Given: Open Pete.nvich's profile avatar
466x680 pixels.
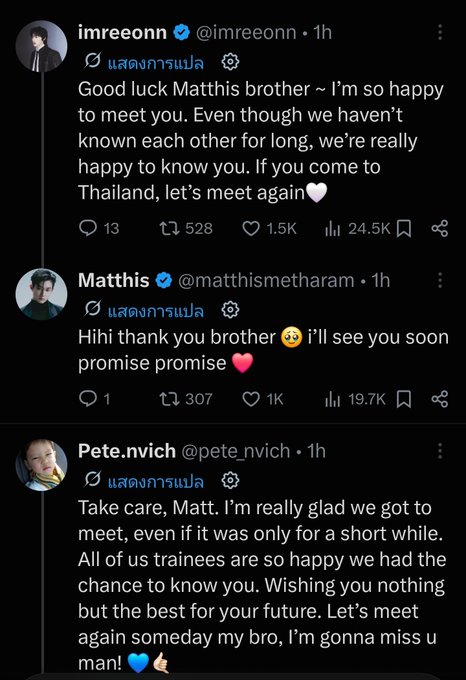Looking at the screenshot, I should 42,465.
